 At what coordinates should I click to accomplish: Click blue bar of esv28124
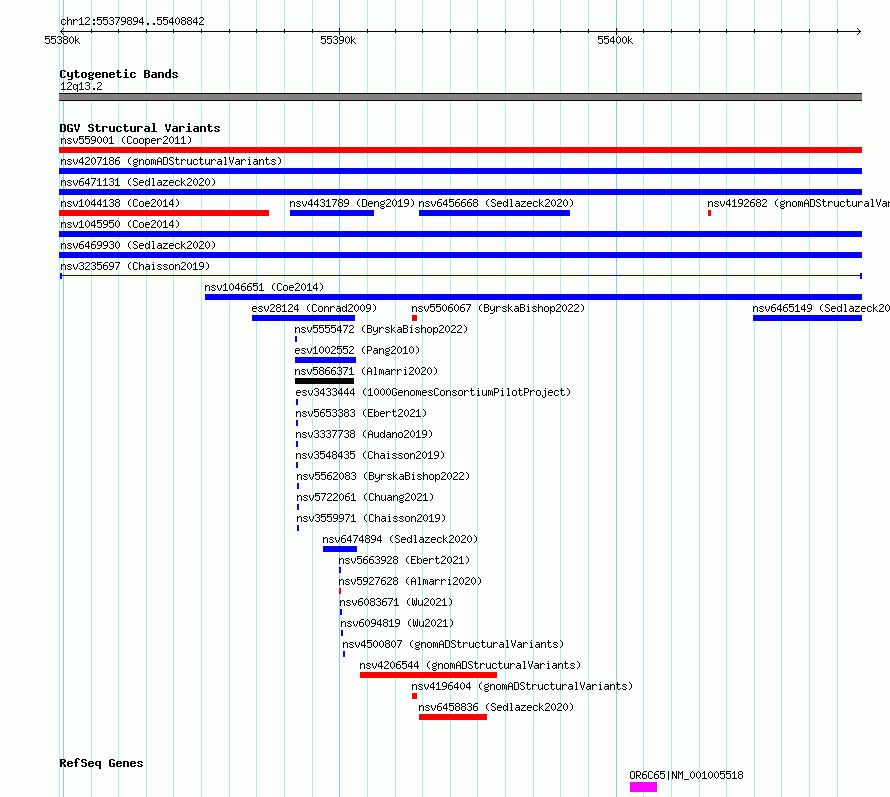[x=304, y=318]
